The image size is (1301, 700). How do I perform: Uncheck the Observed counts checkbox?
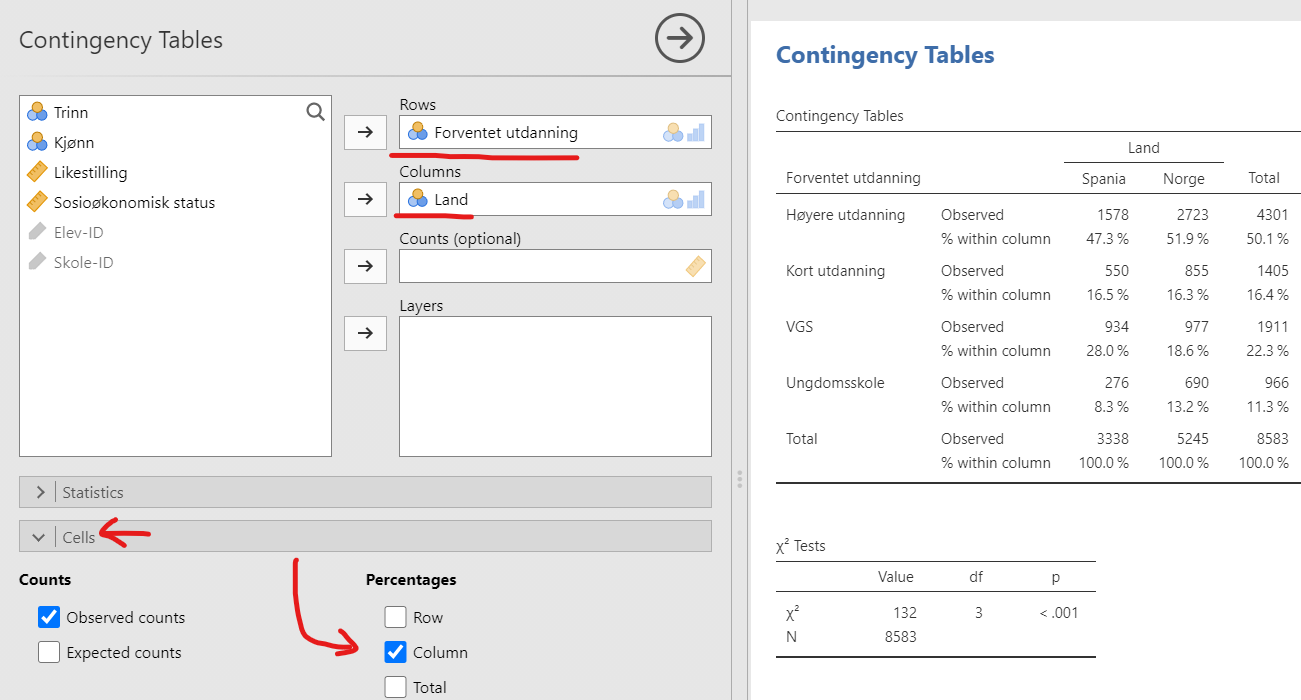click(x=49, y=618)
